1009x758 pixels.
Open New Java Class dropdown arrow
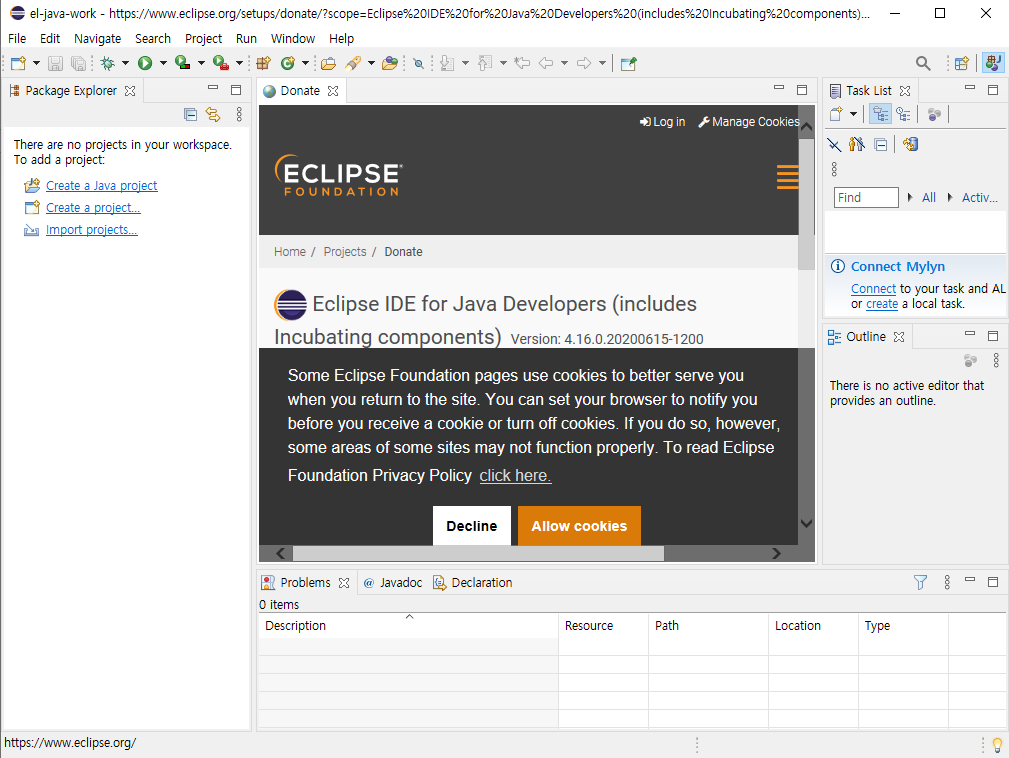click(x=305, y=63)
